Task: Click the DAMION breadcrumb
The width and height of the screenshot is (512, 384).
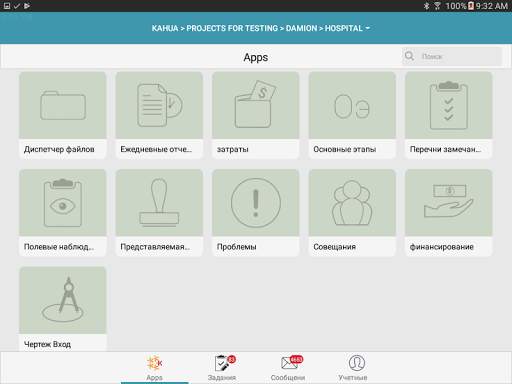Action: click(301, 28)
